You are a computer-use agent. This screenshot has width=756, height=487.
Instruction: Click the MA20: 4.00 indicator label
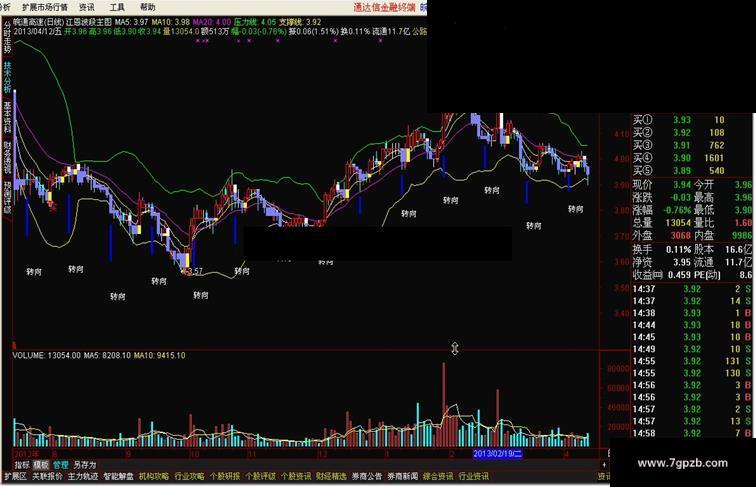[212, 22]
